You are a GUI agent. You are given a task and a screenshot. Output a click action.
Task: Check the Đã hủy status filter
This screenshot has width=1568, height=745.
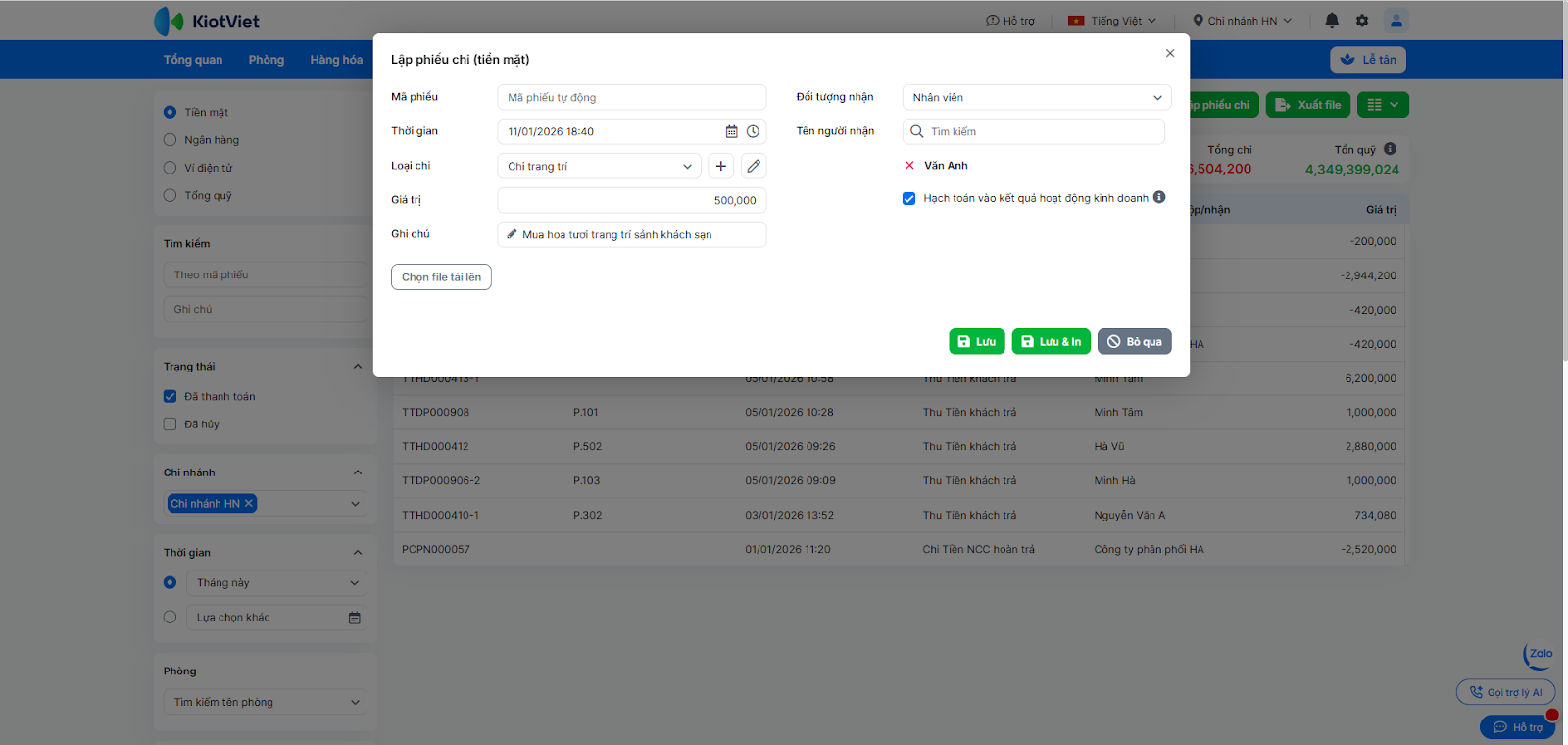tap(171, 424)
